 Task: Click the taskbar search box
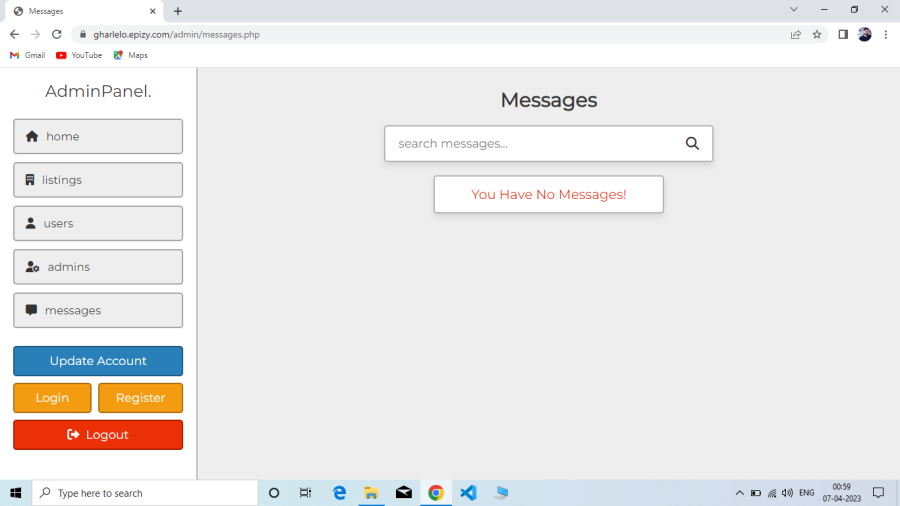coord(145,493)
